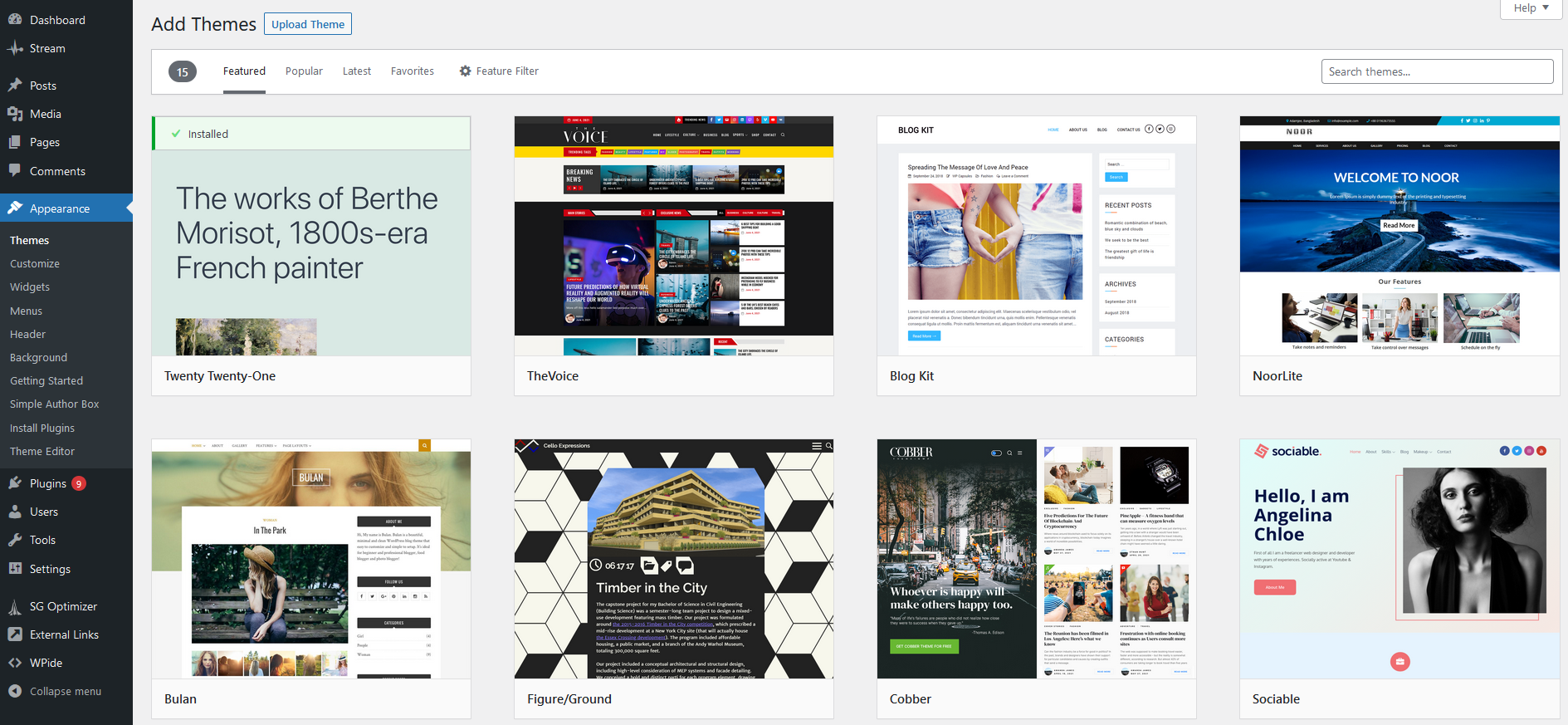Screen dimensions: 1568x725
Task: Open Plugins using the plug icon
Action: (x=15, y=483)
